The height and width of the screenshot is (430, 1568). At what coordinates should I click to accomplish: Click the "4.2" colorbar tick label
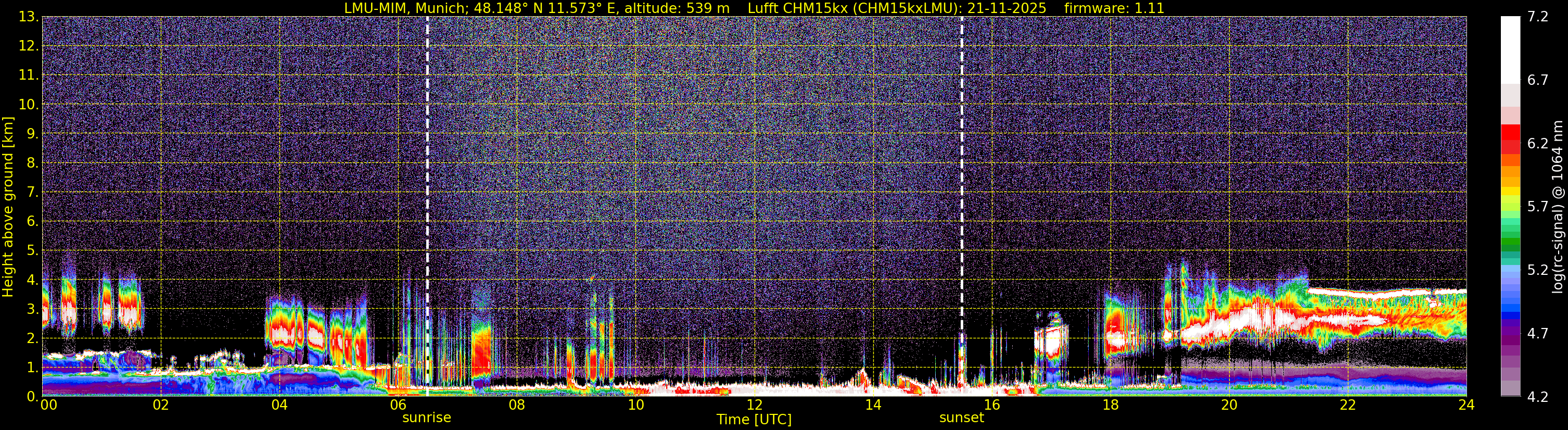coord(1538,397)
